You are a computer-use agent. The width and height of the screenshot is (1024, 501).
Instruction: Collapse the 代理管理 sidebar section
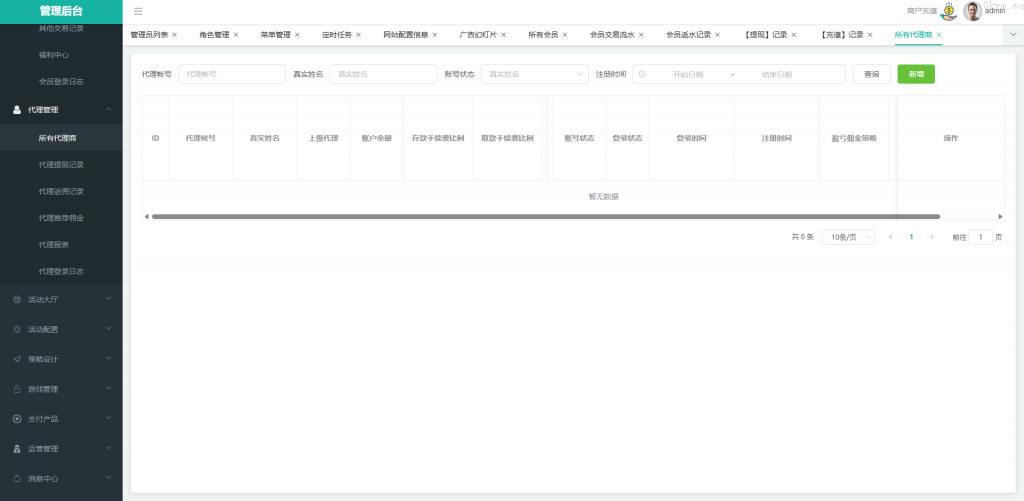click(x=108, y=109)
